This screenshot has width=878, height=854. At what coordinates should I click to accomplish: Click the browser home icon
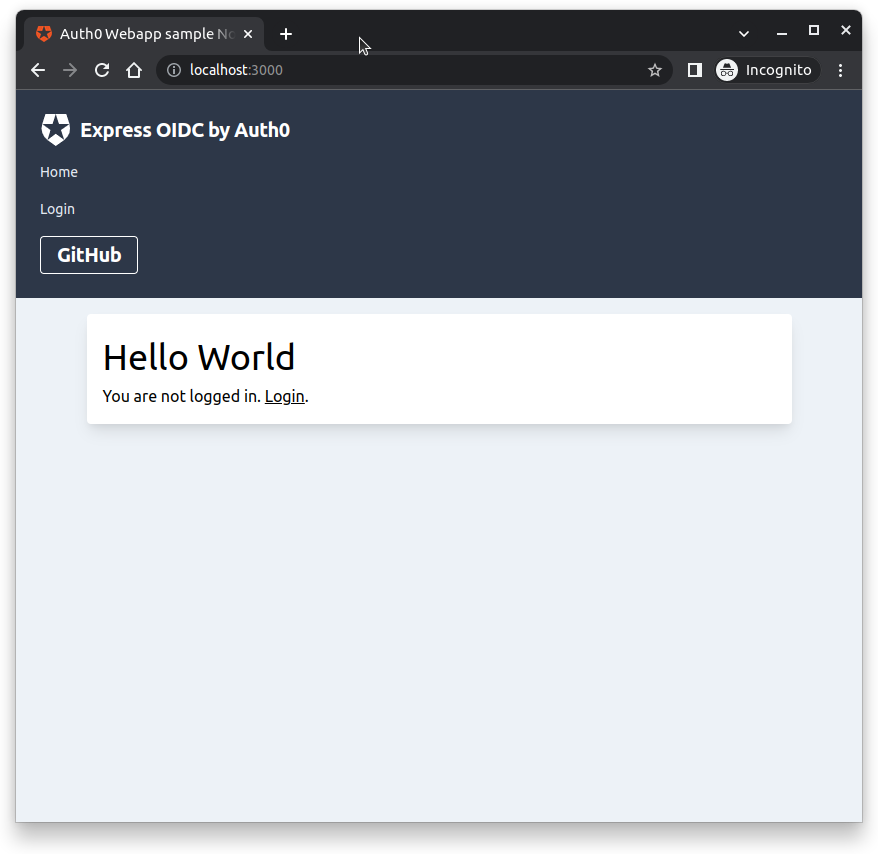click(x=134, y=70)
